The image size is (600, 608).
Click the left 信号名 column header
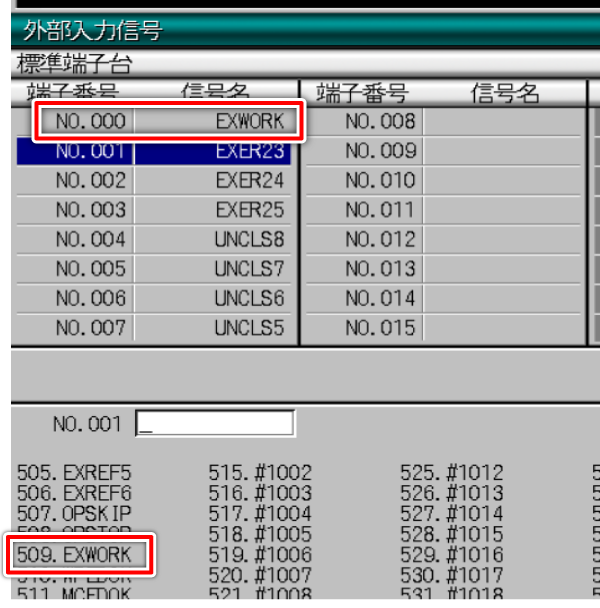point(215,93)
